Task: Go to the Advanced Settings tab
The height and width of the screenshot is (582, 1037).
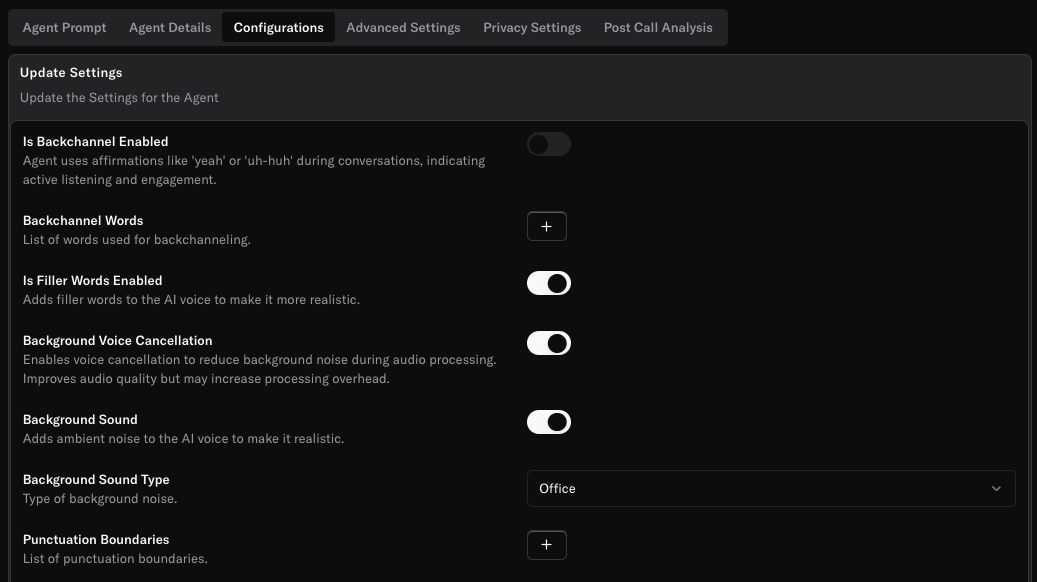Action: pyautogui.click(x=403, y=27)
